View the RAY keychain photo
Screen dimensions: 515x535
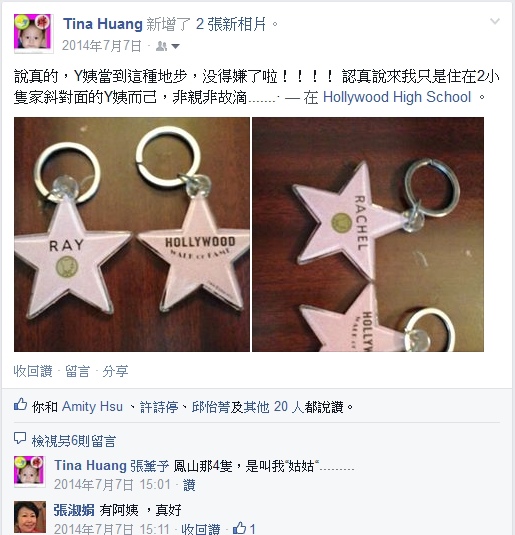point(132,234)
